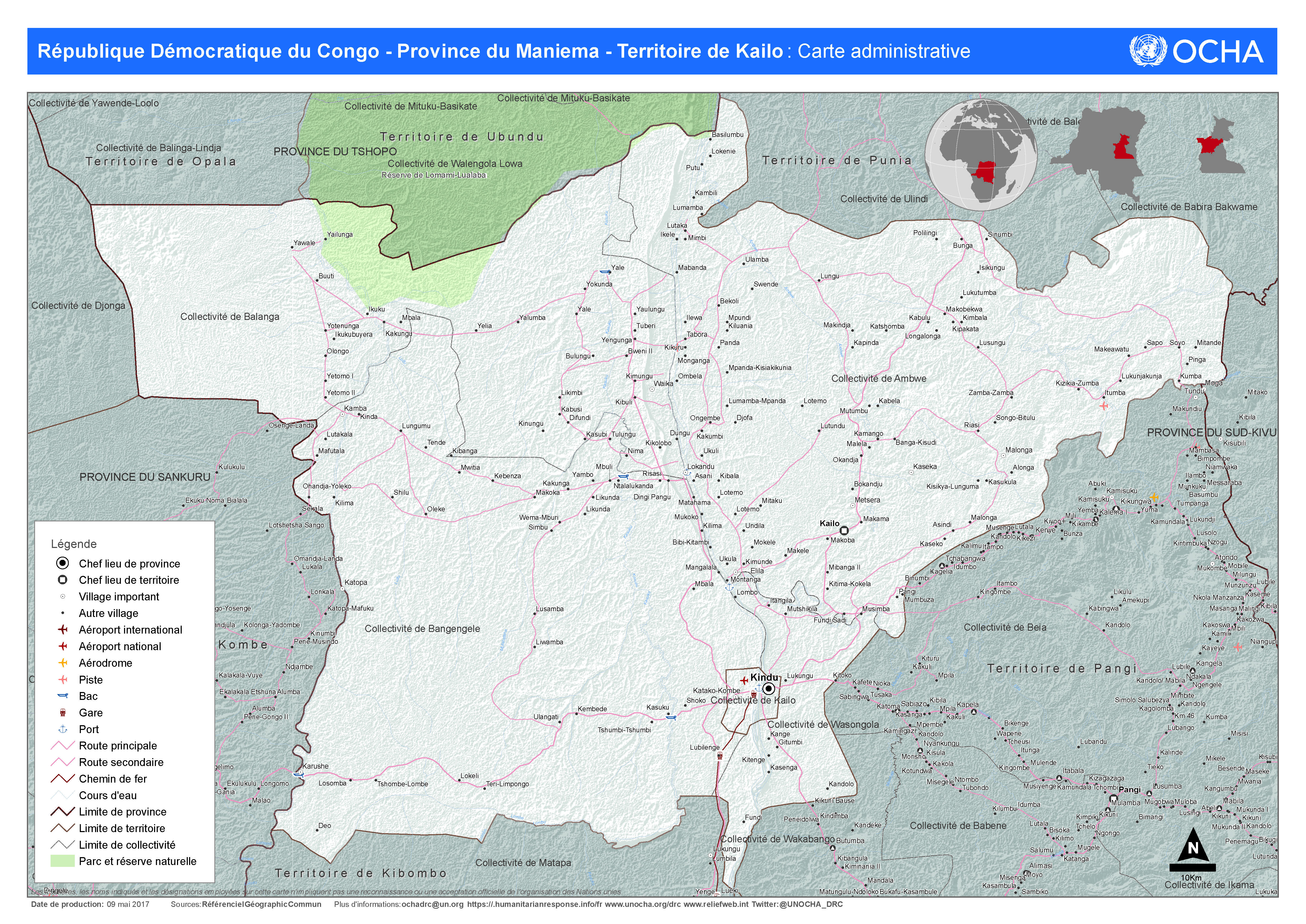Click the www.unocha.org/drc footer link
Screen dimensions: 1306x924
643,904
